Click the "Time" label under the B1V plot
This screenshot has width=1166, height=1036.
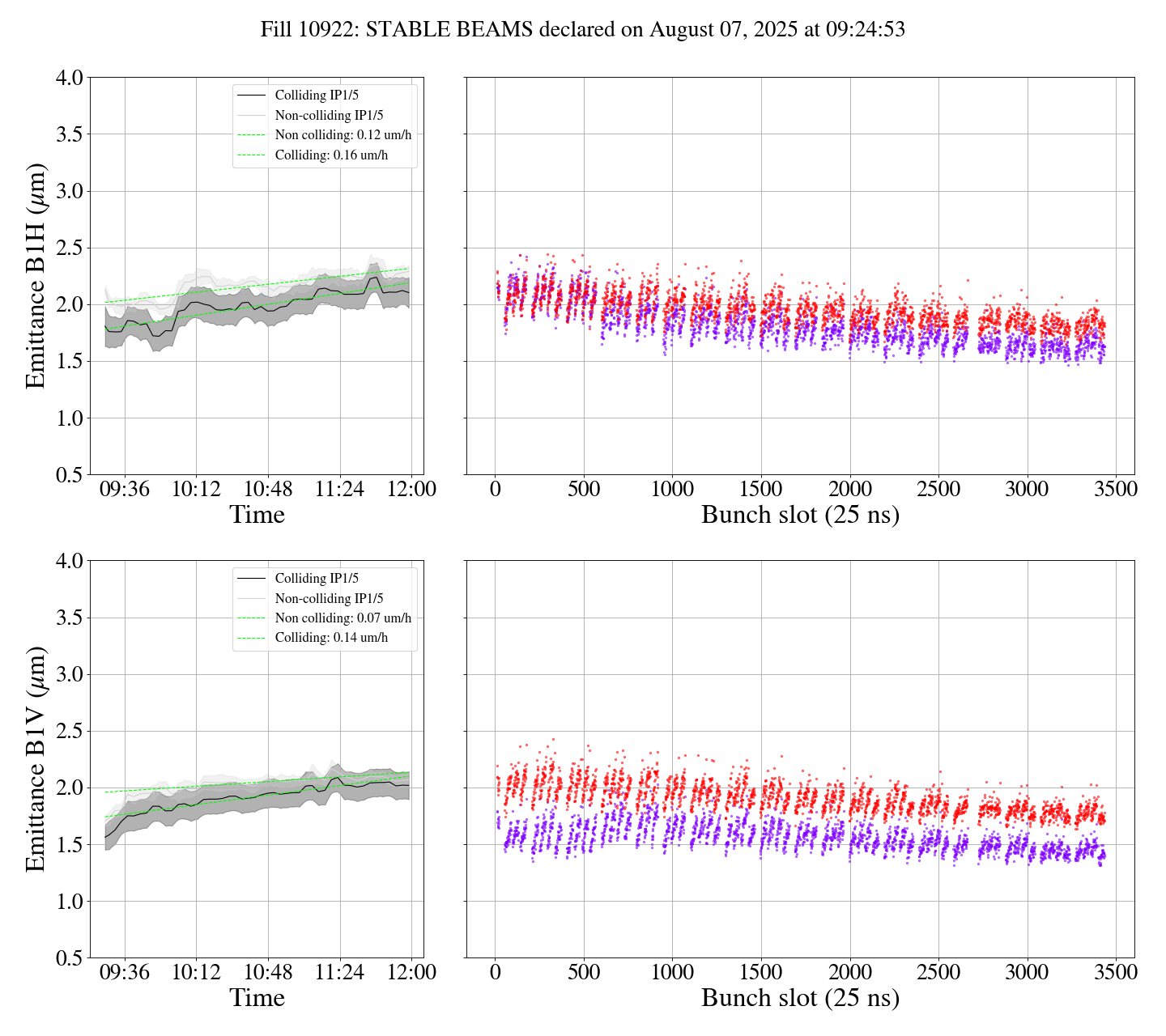[257, 998]
